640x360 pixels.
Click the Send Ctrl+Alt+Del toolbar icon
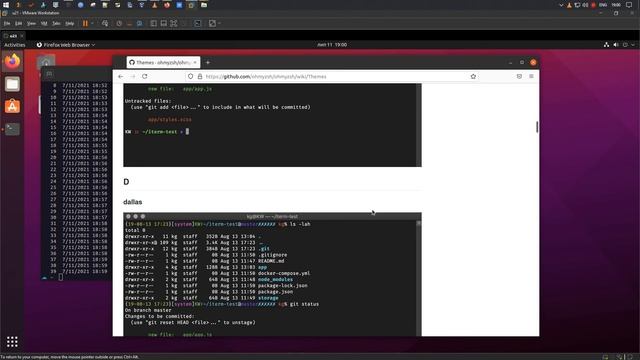(105, 23)
